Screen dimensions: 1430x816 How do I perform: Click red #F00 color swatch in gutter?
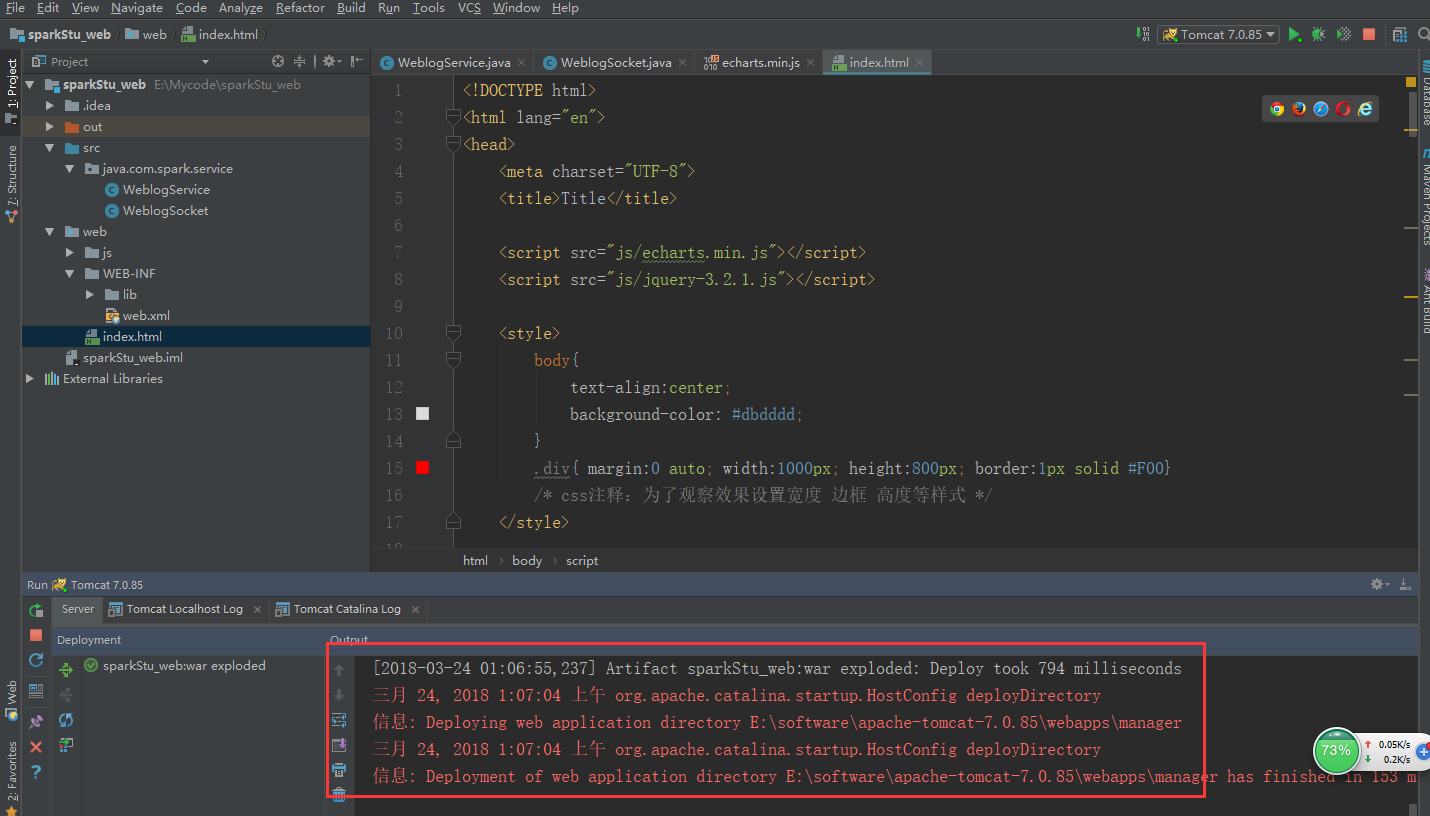coord(422,468)
